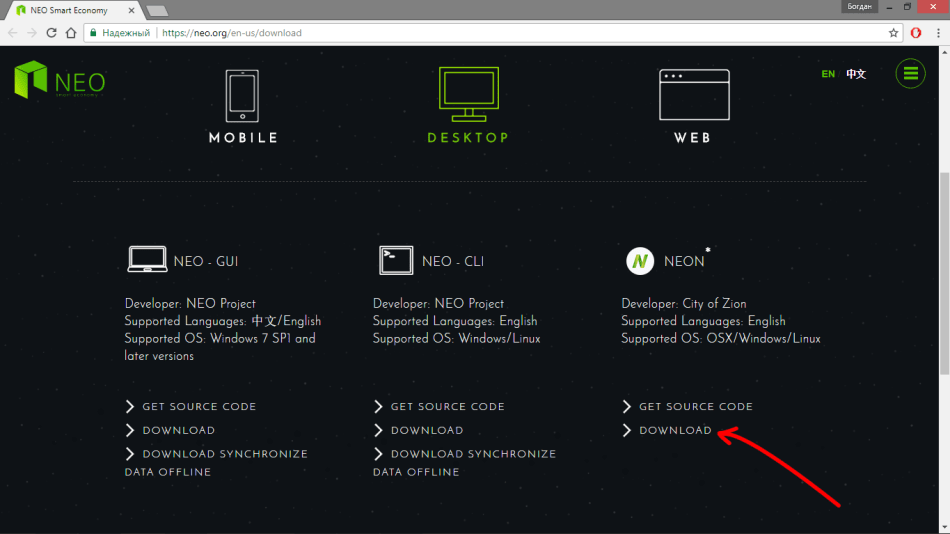The image size is (950, 534).
Task: Select the Web browser window icon
Action: 694,95
